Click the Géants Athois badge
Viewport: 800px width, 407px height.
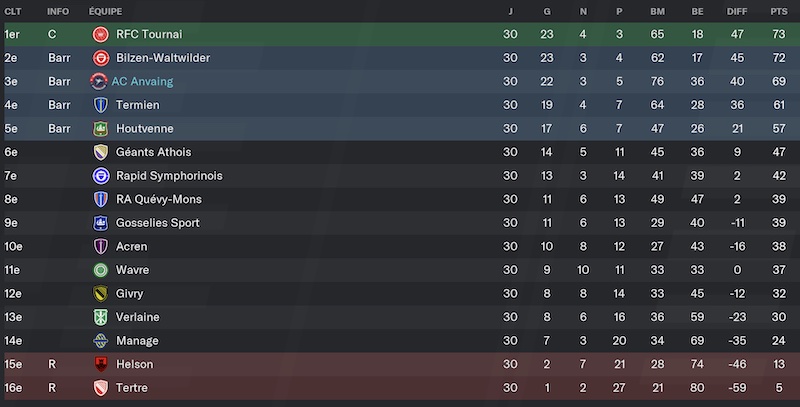(101, 152)
